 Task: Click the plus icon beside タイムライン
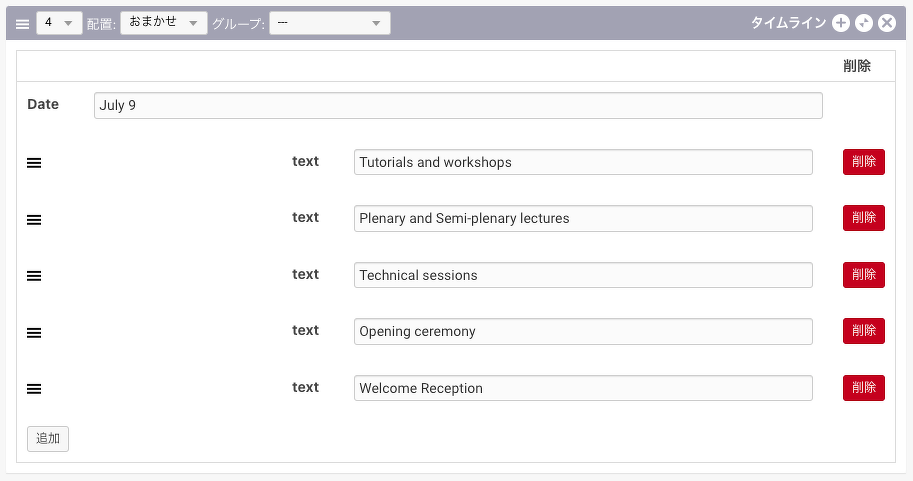pos(841,23)
